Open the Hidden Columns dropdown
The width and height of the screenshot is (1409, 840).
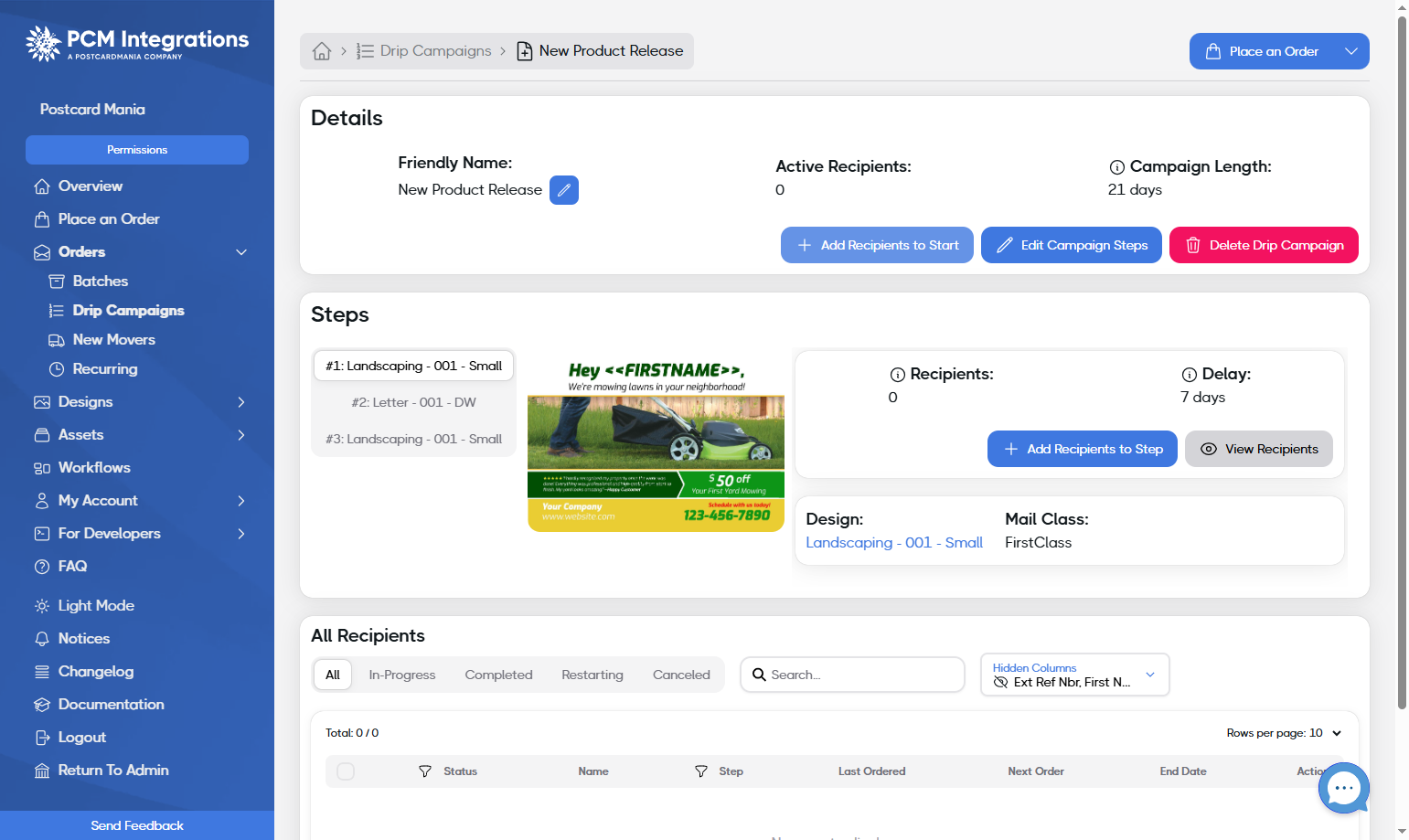pyautogui.click(x=1074, y=675)
